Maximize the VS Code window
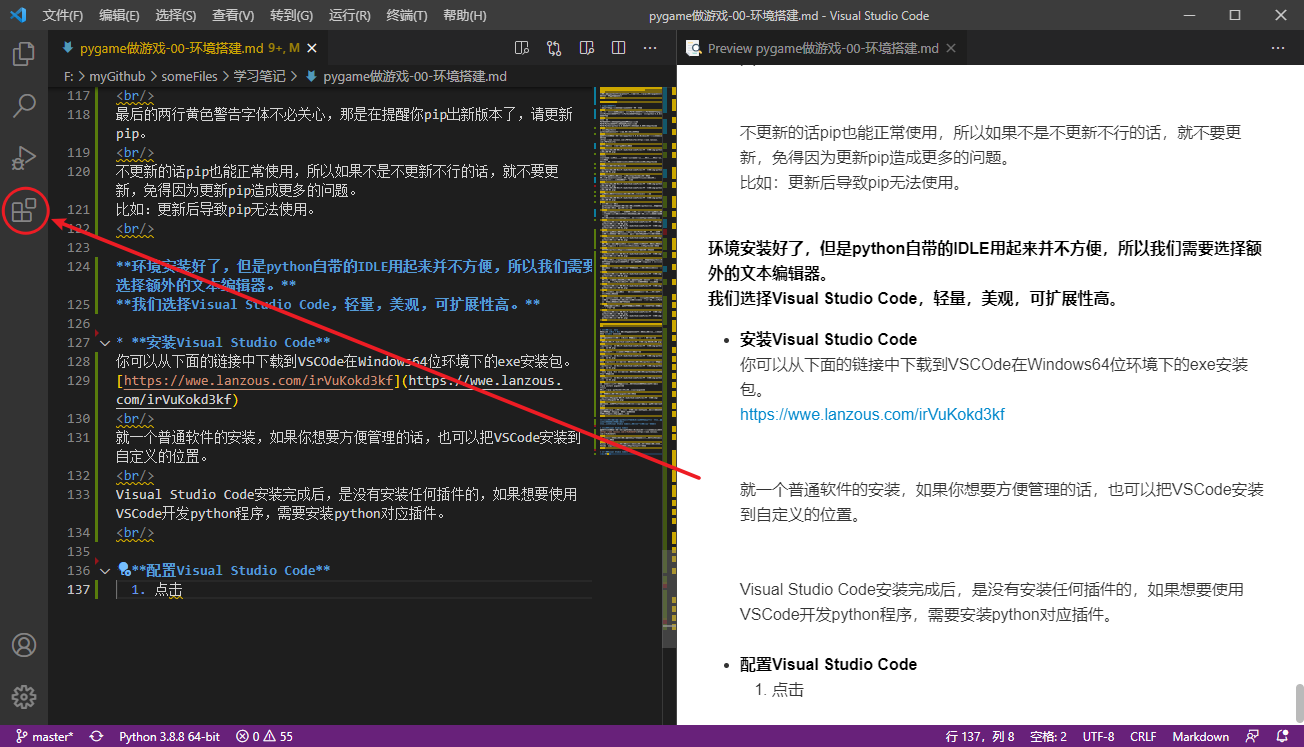Viewport: 1304px width, 747px height. click(x=1235, y=15)
